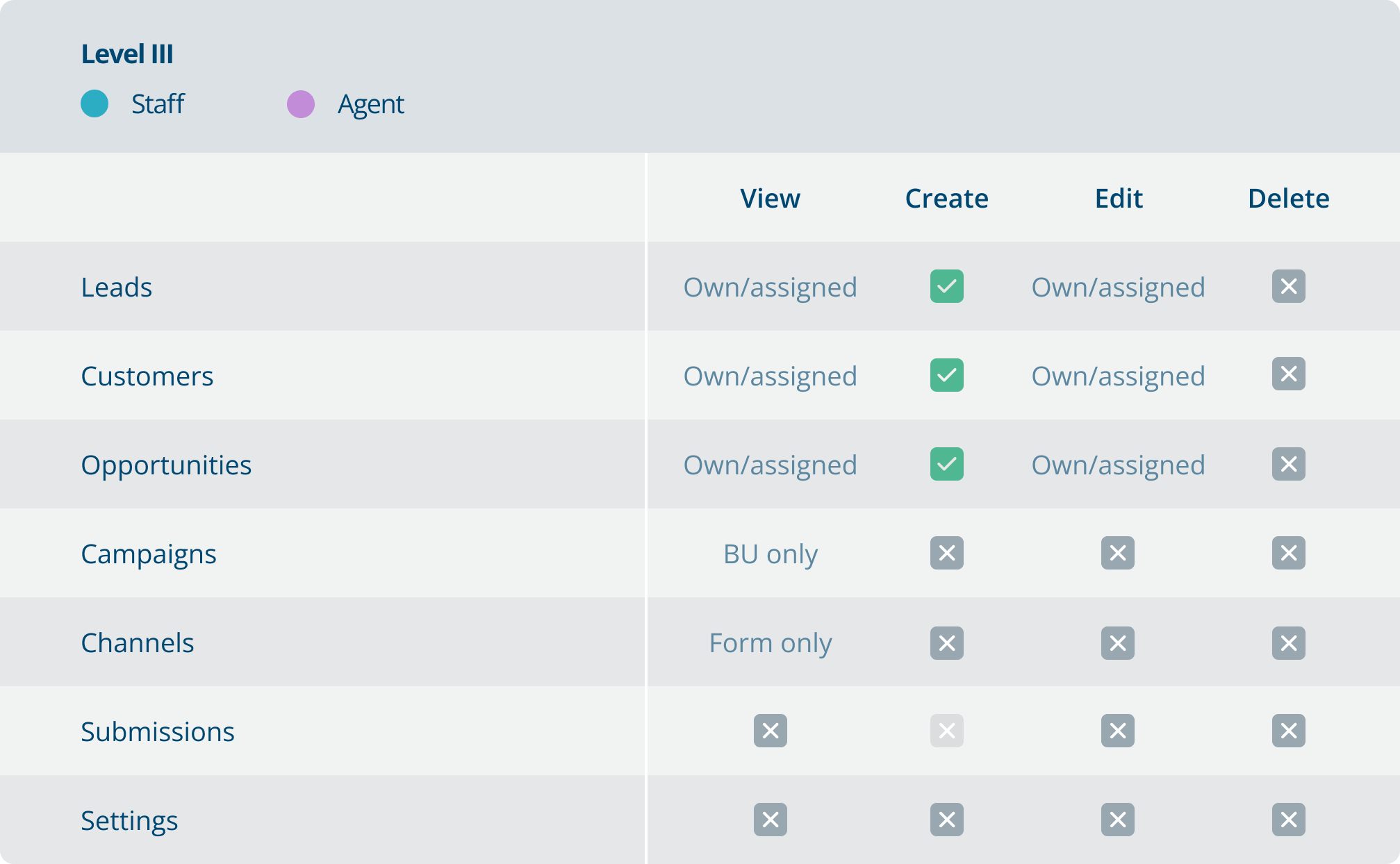Select the Staff teal color dot

[x=94, y=103]
